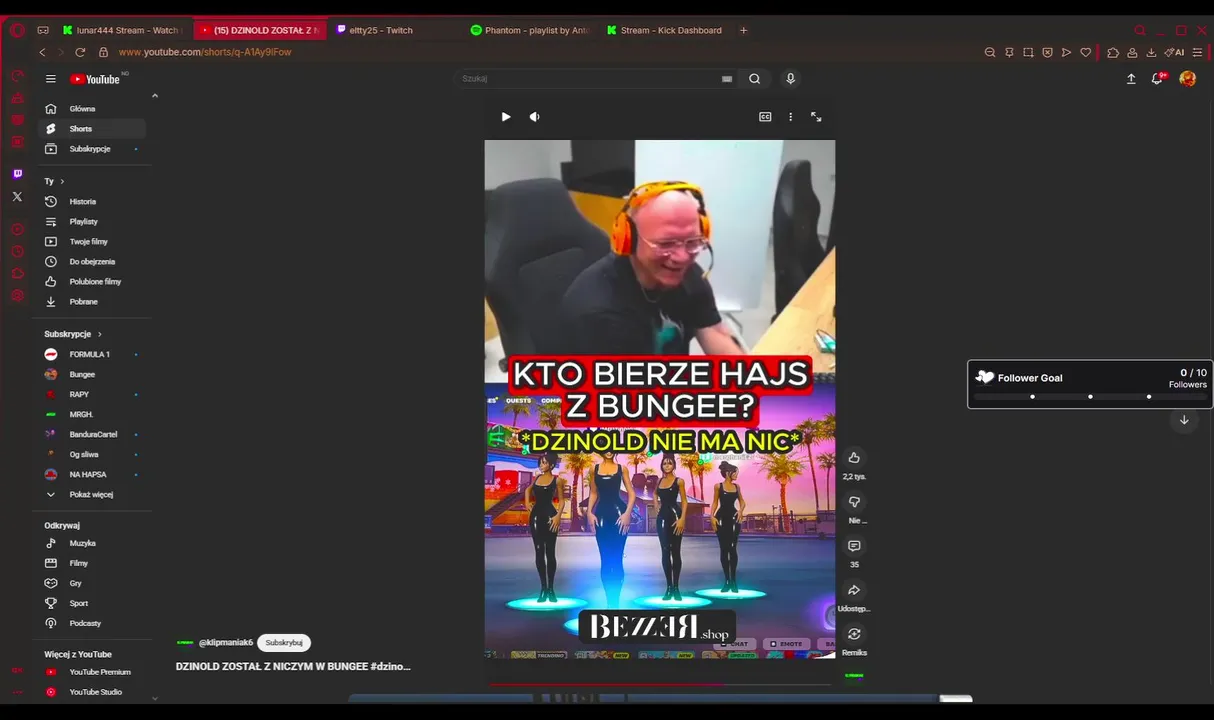1214x720 pixels.
Task: Open the Opera AI assistant button
Action: click(1174, 52)
